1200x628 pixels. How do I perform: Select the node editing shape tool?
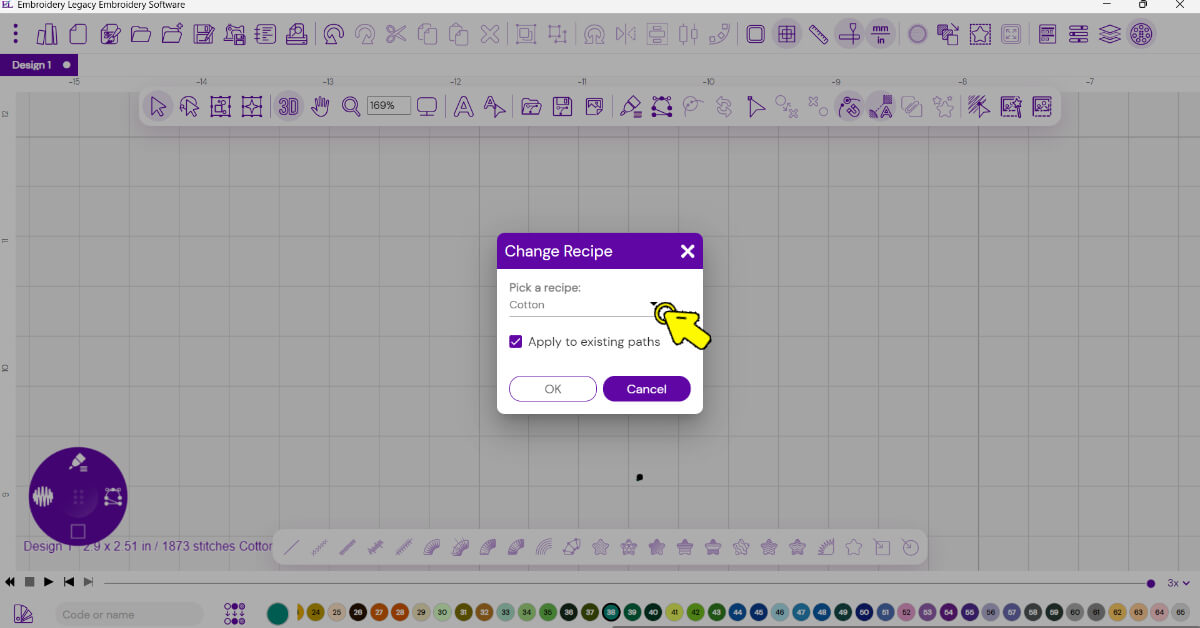(x=661, y=106)
